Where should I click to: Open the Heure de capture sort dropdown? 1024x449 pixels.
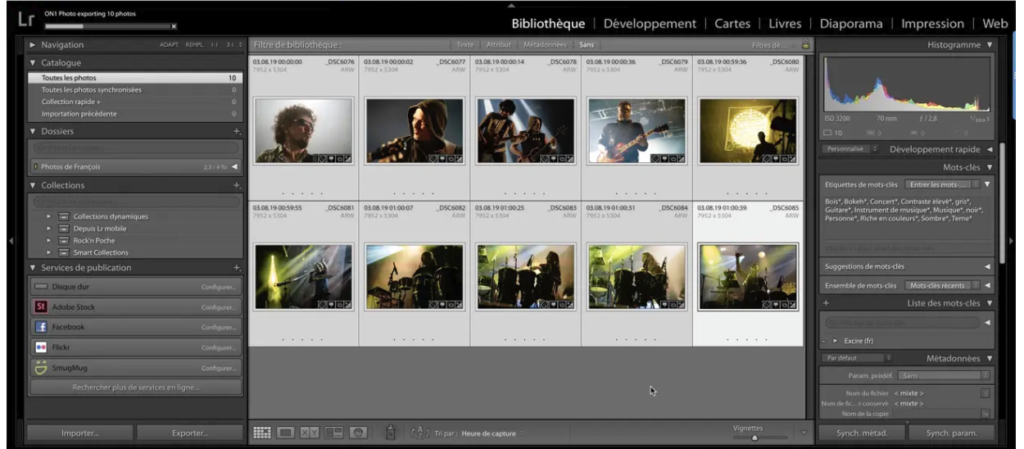tap(489, 433)
